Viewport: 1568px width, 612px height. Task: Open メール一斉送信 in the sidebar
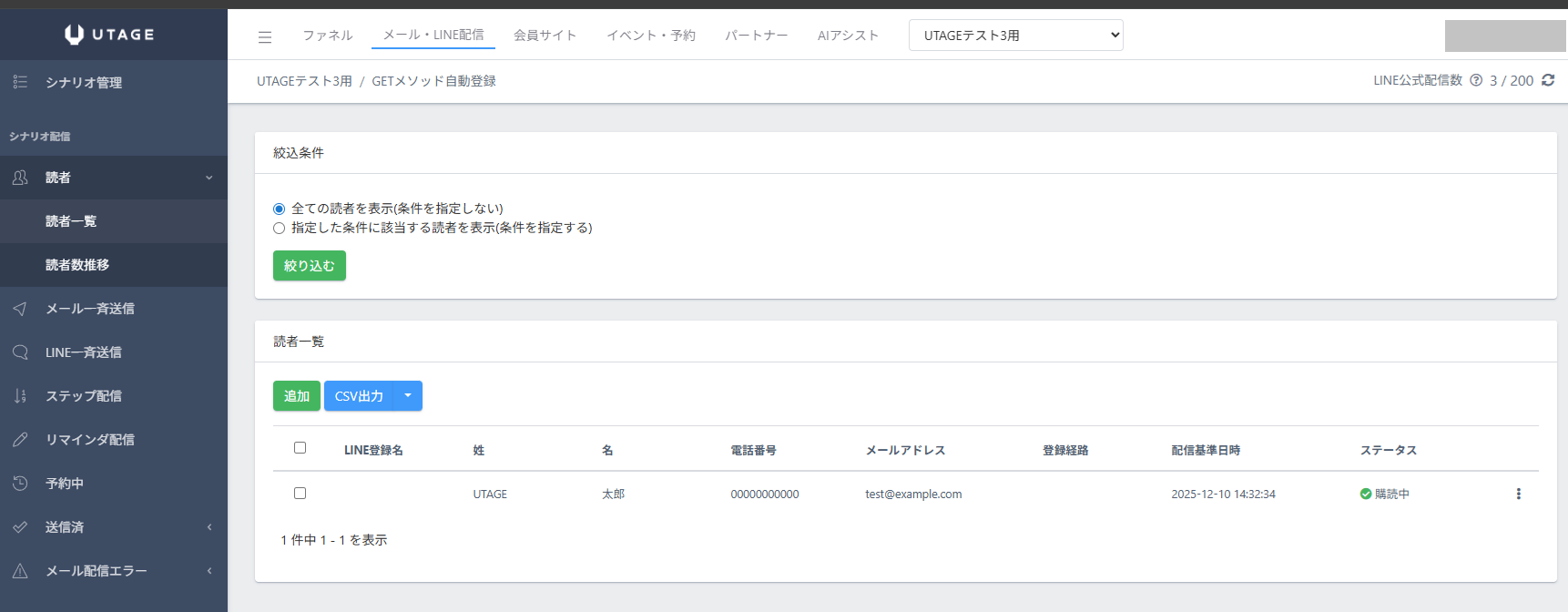pyautogui.click(x=89, y=309)
